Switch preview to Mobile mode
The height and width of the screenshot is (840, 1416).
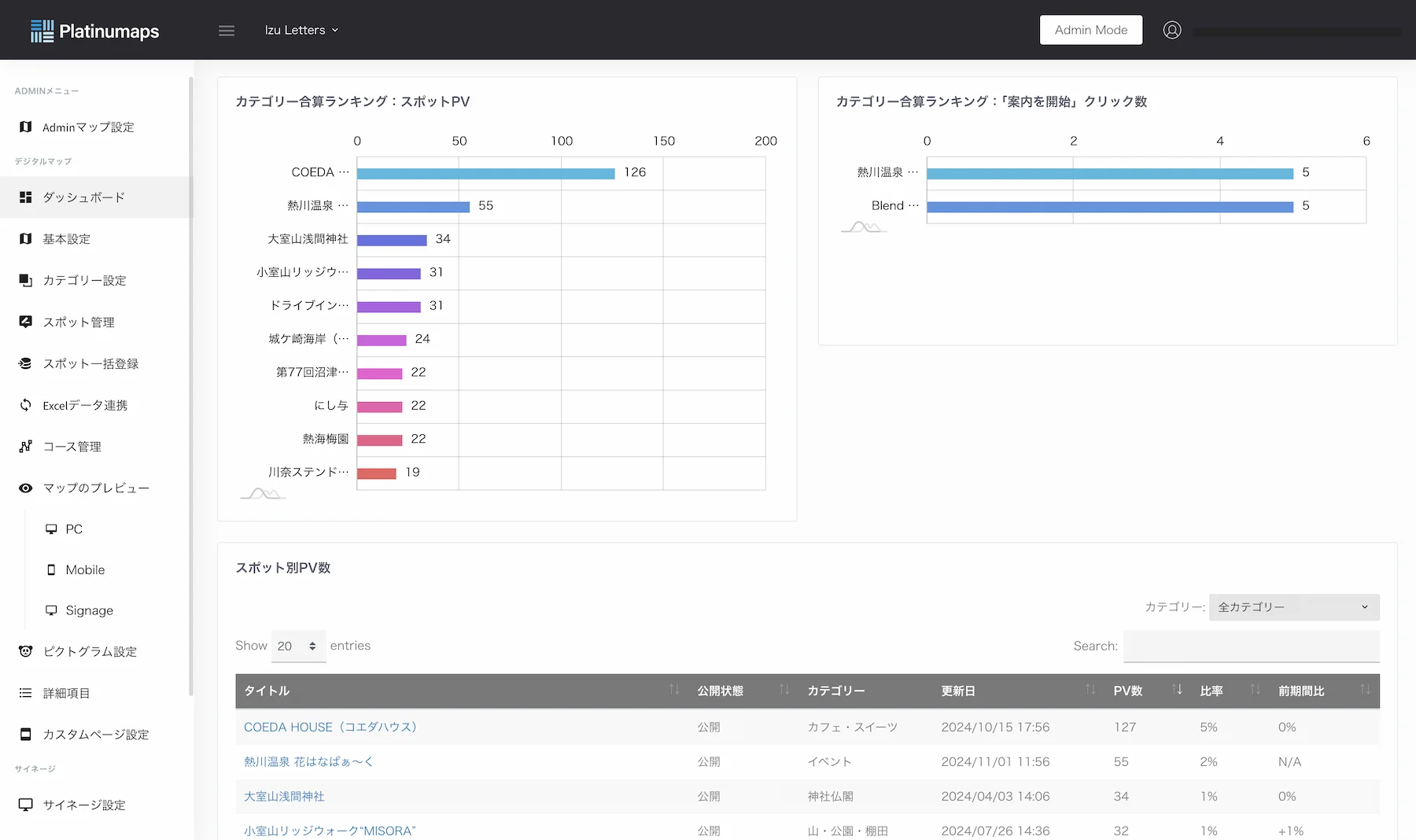tap(84, 569)
